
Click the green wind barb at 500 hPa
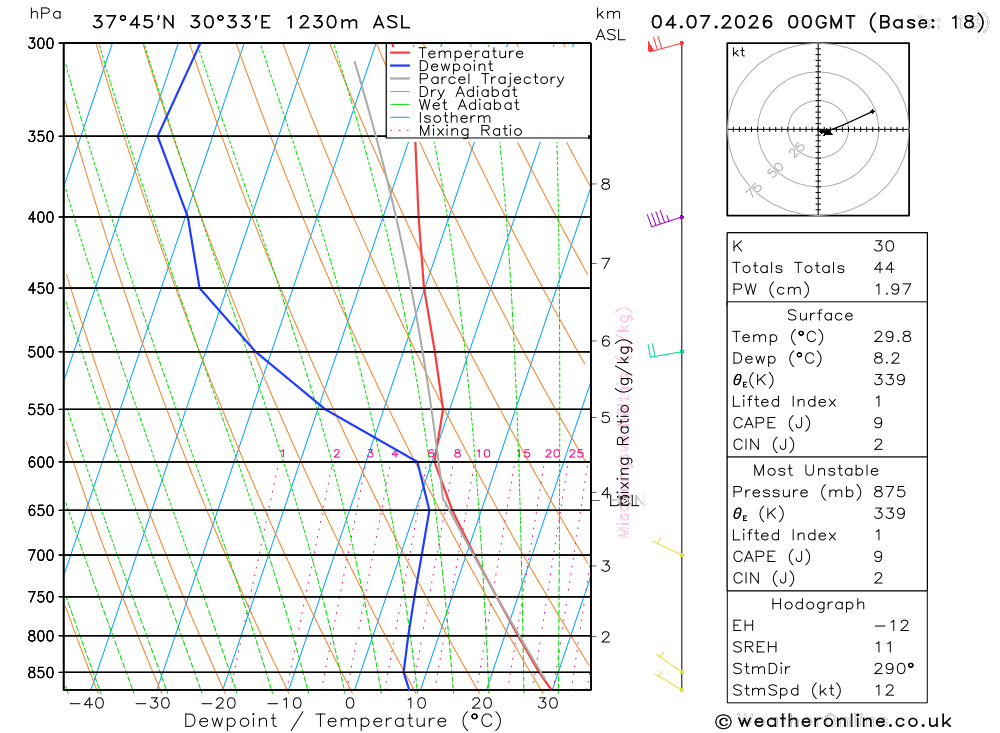(x=666, y=351)
